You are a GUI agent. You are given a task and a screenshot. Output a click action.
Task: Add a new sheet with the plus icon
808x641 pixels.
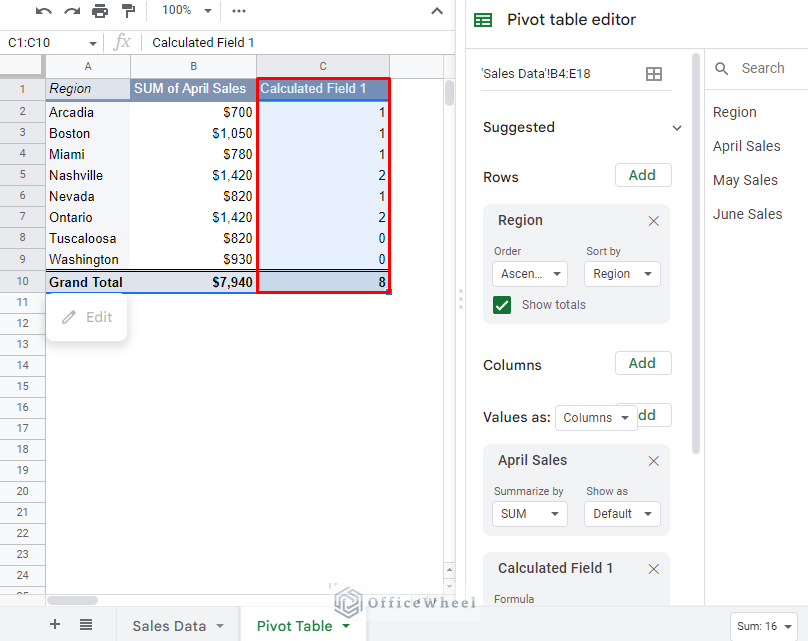[x=54, y=625]
